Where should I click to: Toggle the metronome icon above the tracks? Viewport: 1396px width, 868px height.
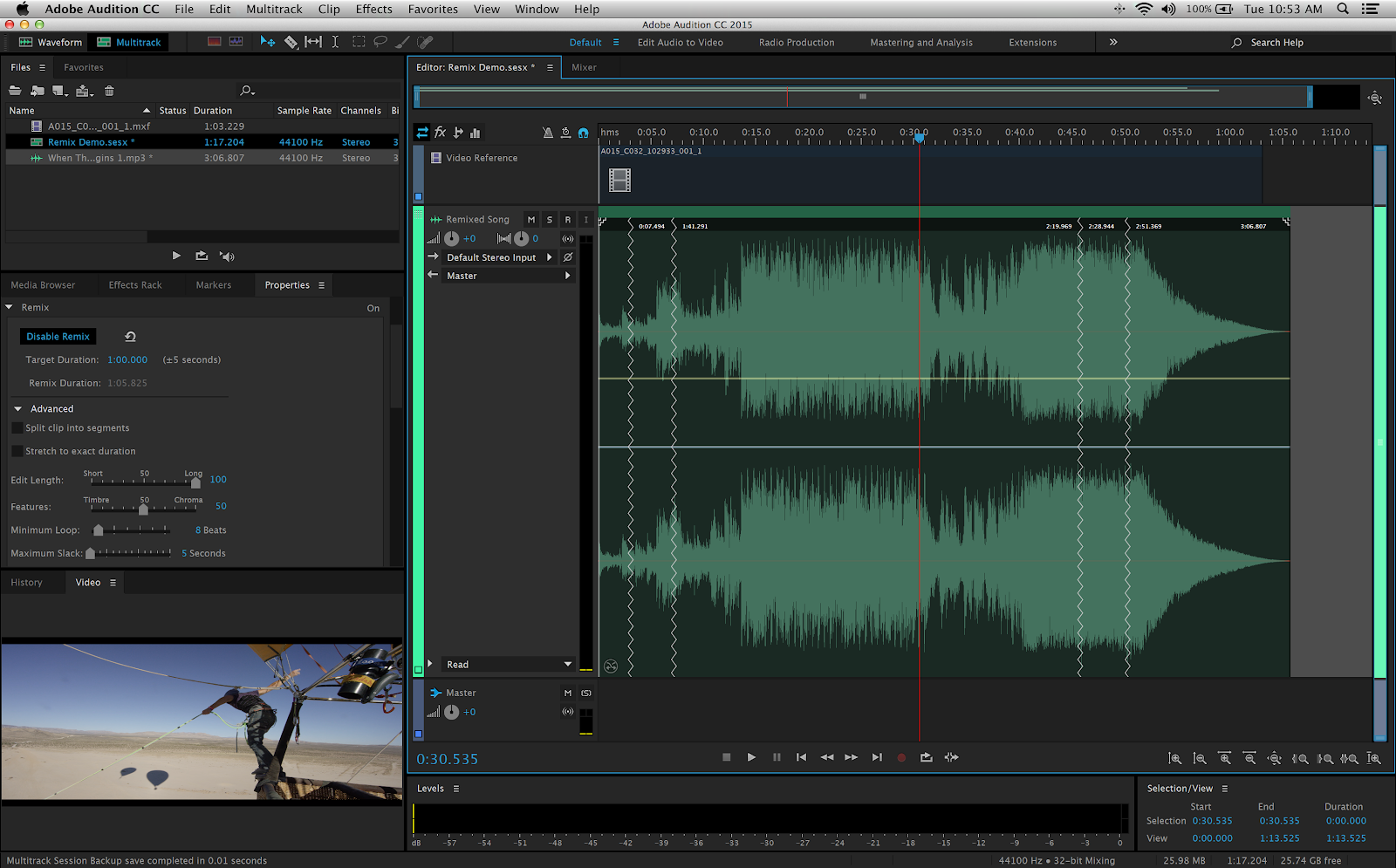[548, 133]
